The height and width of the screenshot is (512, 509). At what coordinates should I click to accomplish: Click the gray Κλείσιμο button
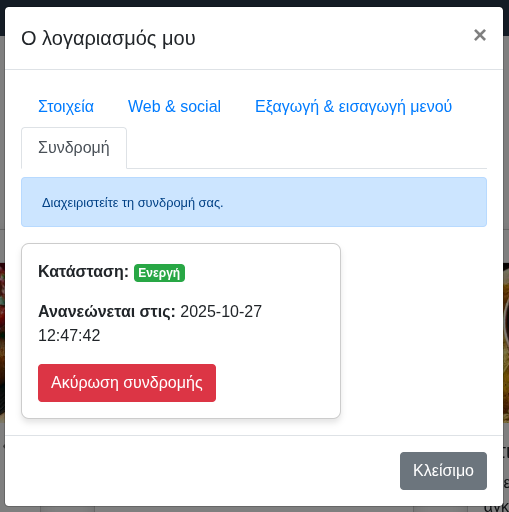coord(443,471)
